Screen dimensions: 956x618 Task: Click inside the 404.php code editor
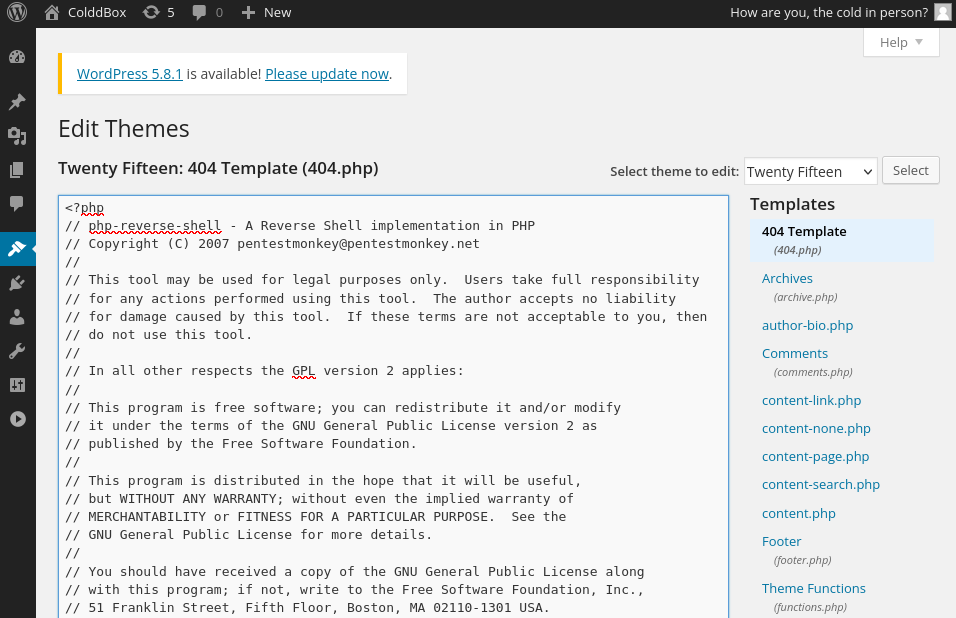[393, 407]
